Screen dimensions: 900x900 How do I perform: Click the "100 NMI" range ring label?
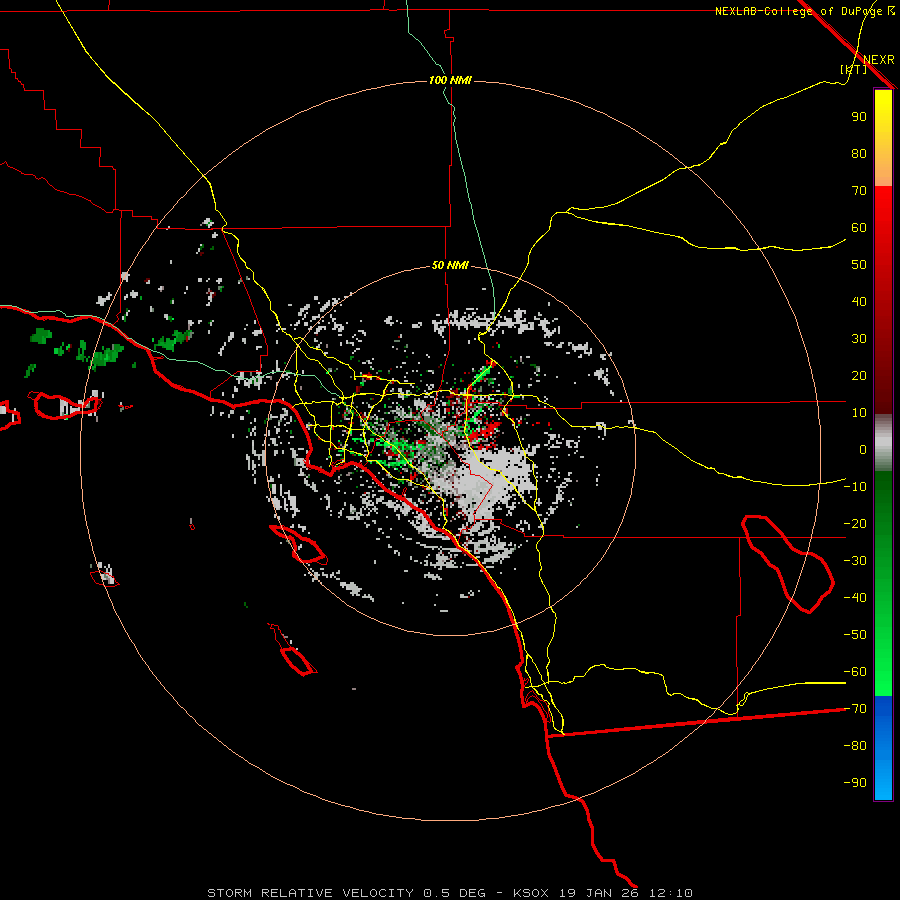coord(450,80)
